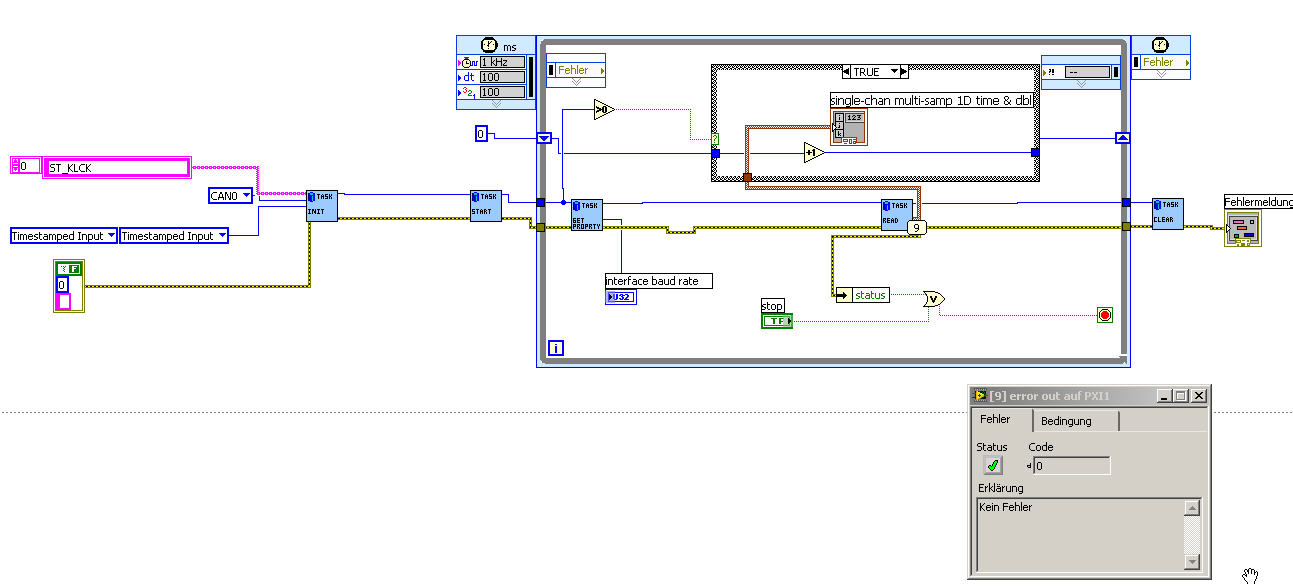Click the dt value 100

click(502, 77)
